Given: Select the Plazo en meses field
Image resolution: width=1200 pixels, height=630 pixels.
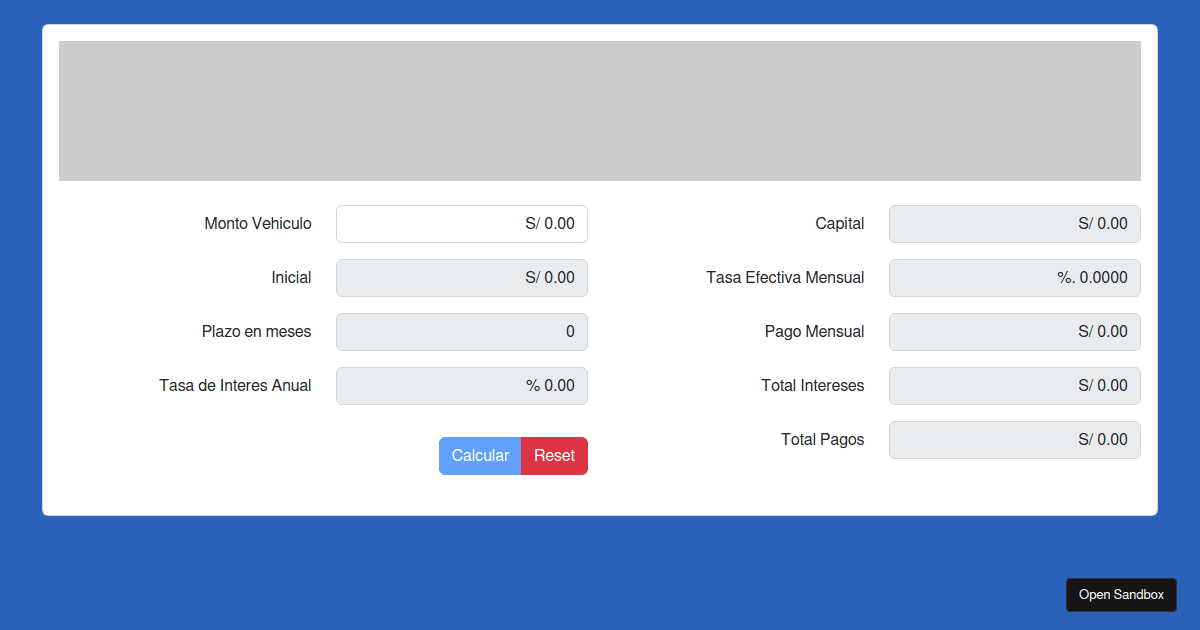Looking at the screenshot, I should tap(461, 332).
